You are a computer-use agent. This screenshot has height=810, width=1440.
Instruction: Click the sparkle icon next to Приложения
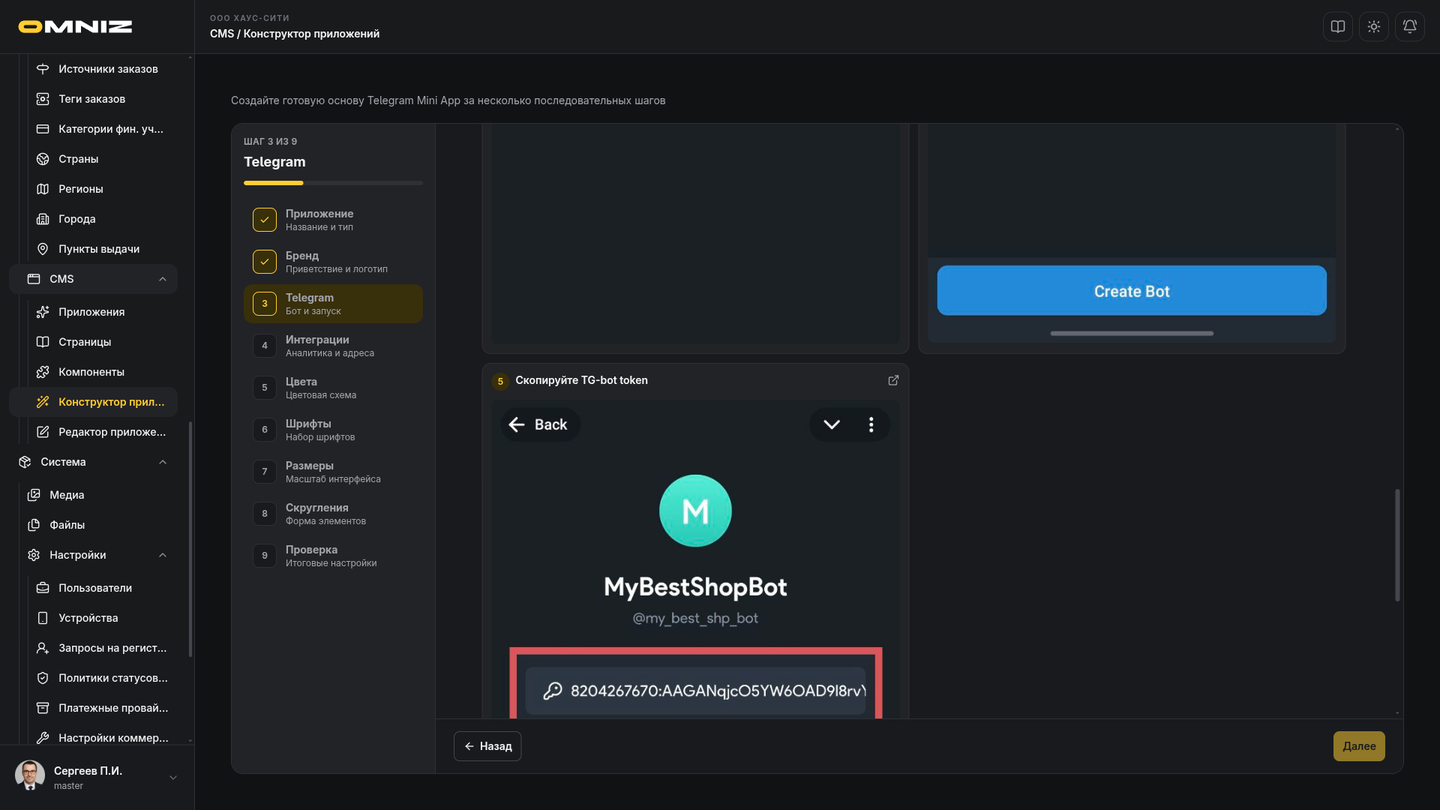pos(43,312)
